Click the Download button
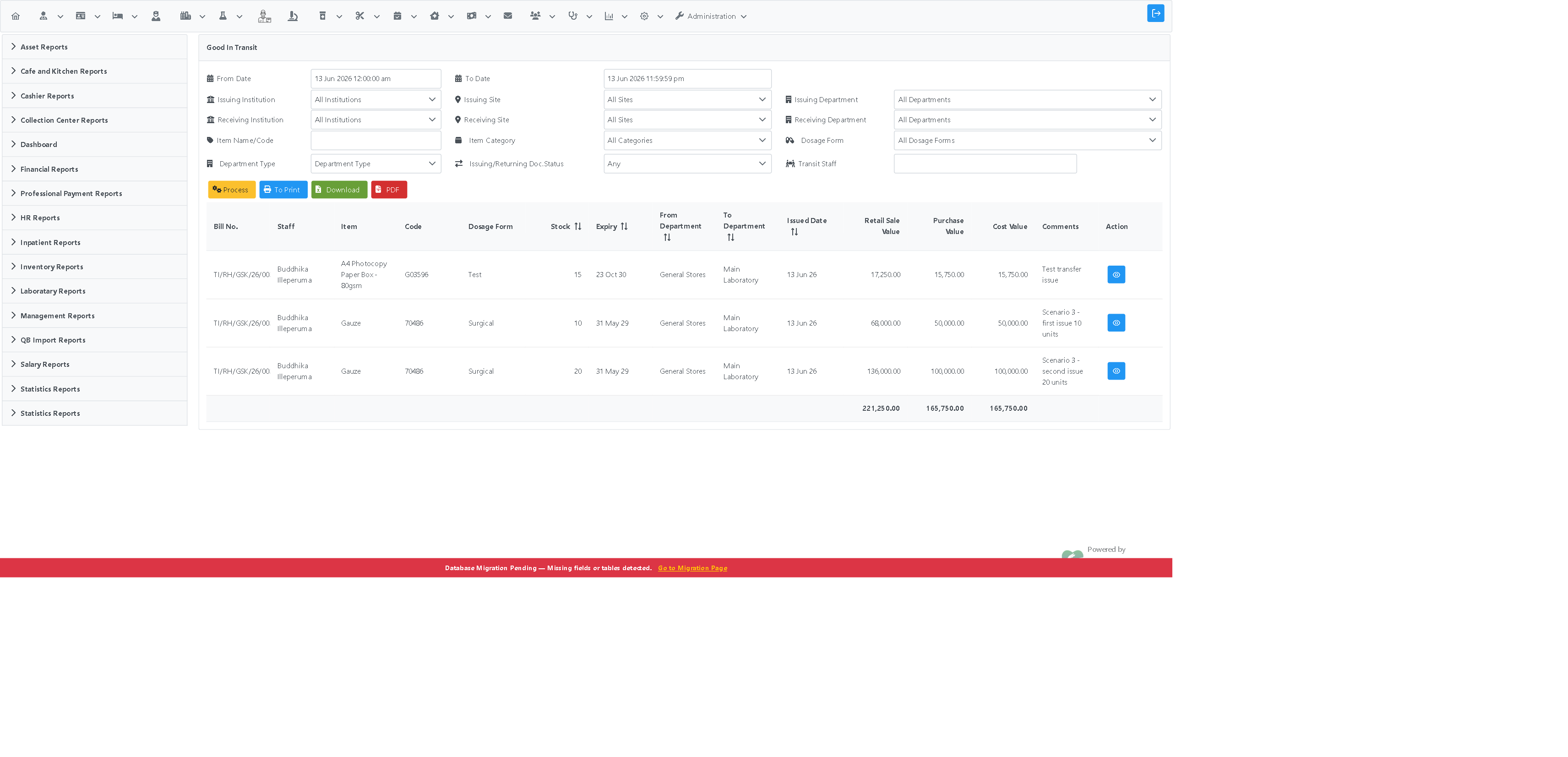The image size is (1568, 757). (x=339, y=190)
